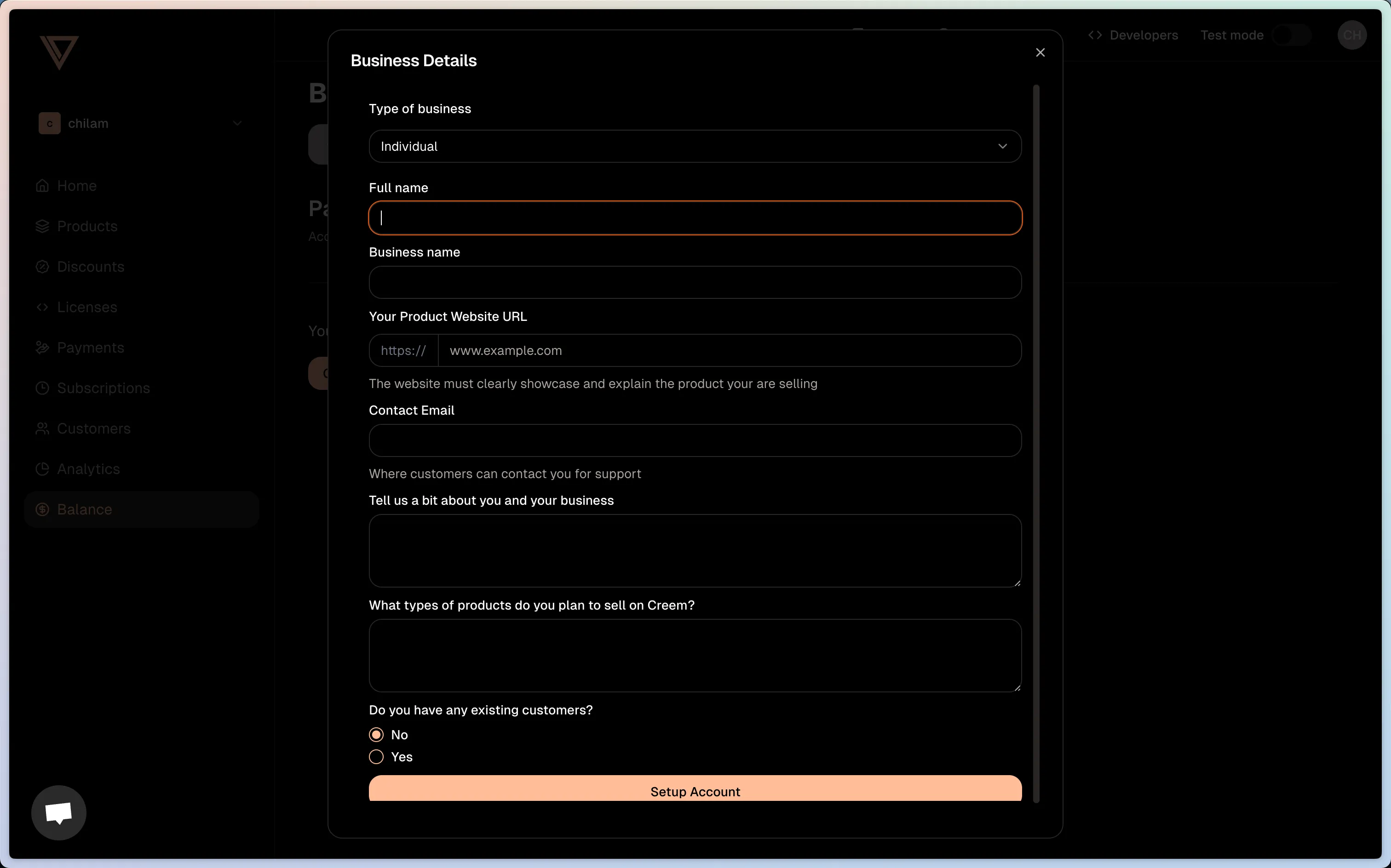
Task: Click the Customers people icon
Action: [42, 428]
